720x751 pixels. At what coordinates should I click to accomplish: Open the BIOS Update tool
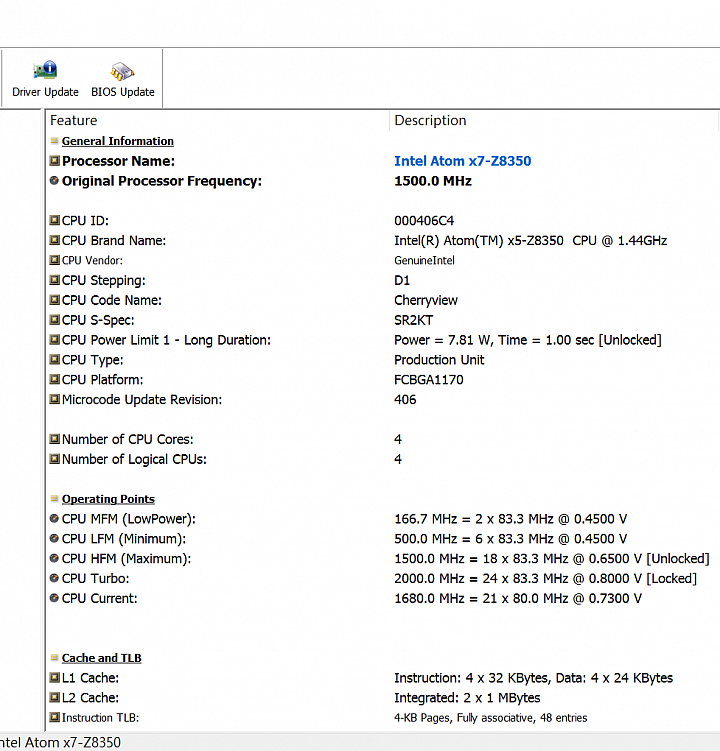(x=123, y=79)
